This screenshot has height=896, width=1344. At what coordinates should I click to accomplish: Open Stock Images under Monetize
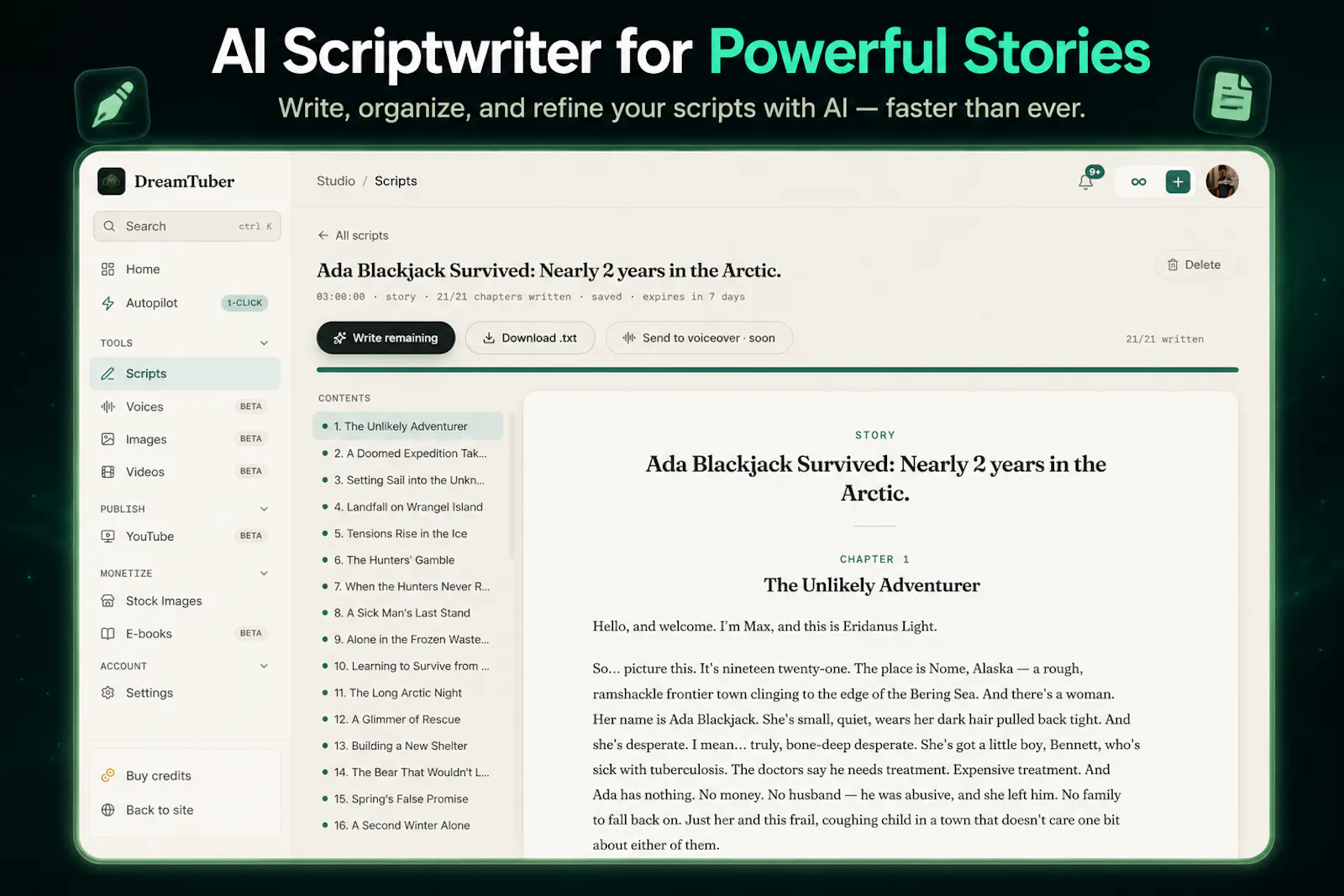coord(185,600)
